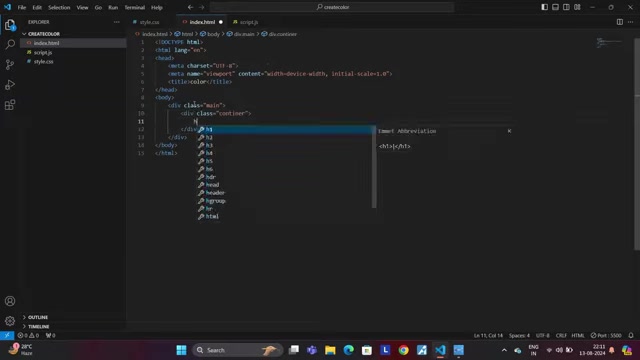Screen dimensions: 640x360
Task: Choose the hgroup Emmet suggestion
Action: (x=285, y=201)
